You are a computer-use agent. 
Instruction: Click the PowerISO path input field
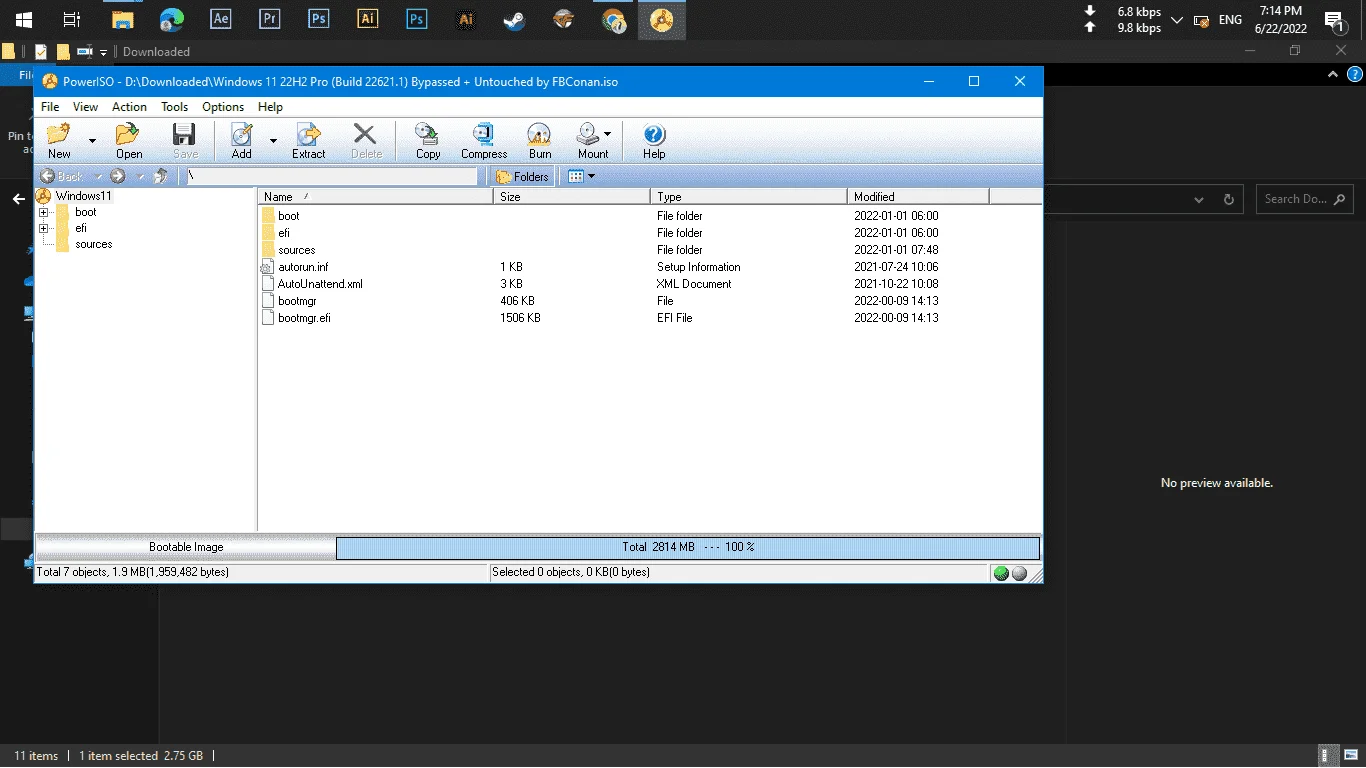(x=332, y=176)
